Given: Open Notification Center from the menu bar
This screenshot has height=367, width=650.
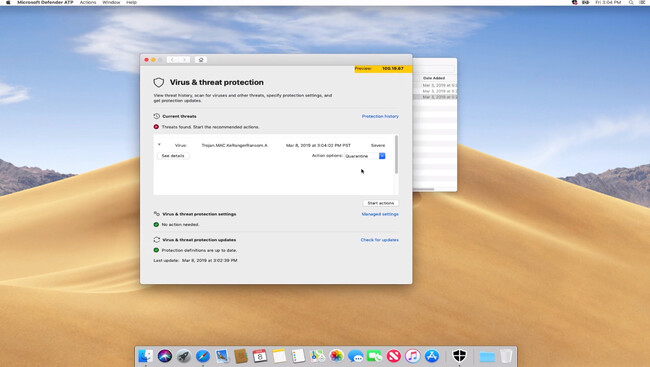Looking at the screenshot, I should point(642,2).
